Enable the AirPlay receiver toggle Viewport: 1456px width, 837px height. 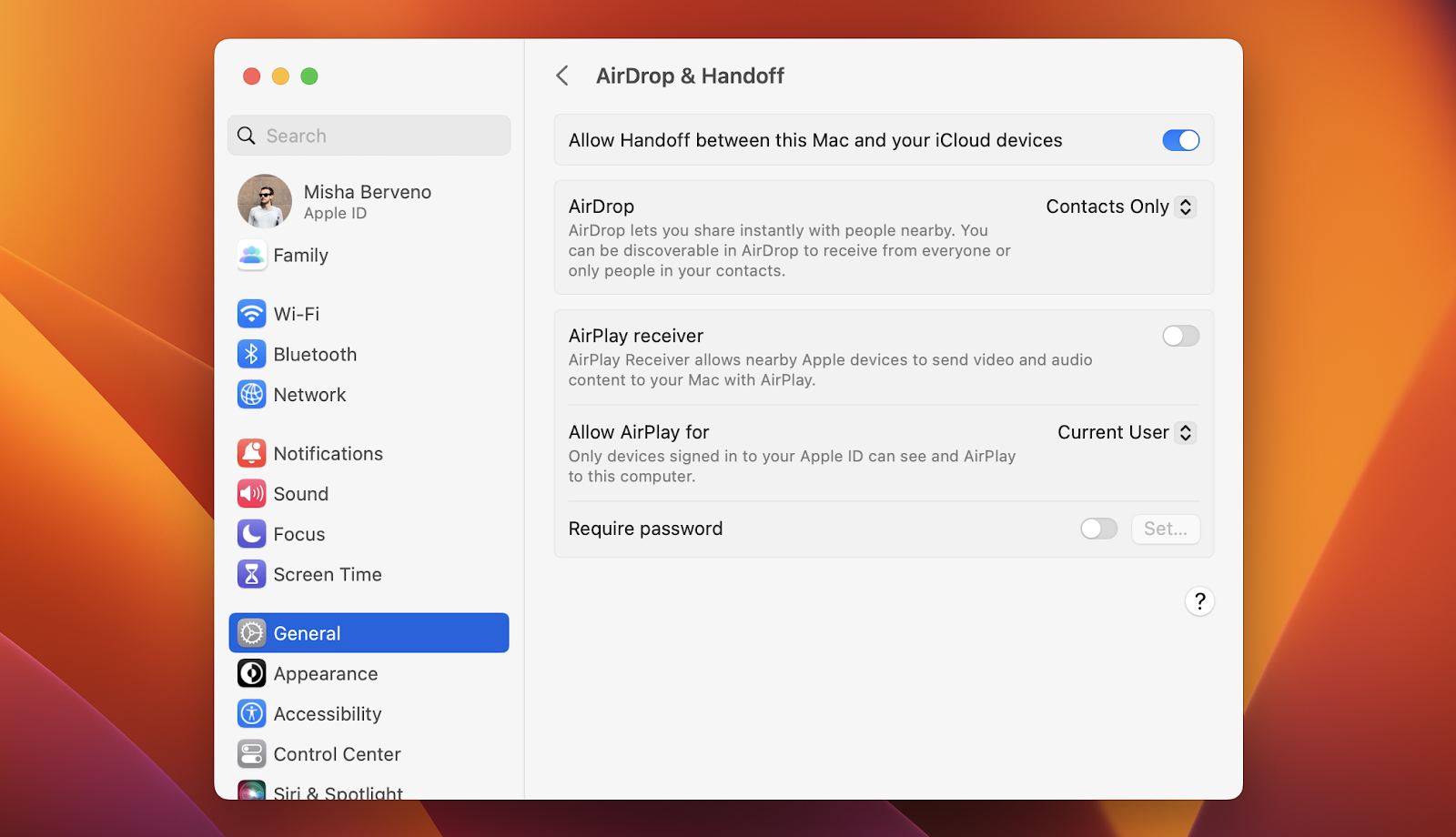(x=1180, y=336)
